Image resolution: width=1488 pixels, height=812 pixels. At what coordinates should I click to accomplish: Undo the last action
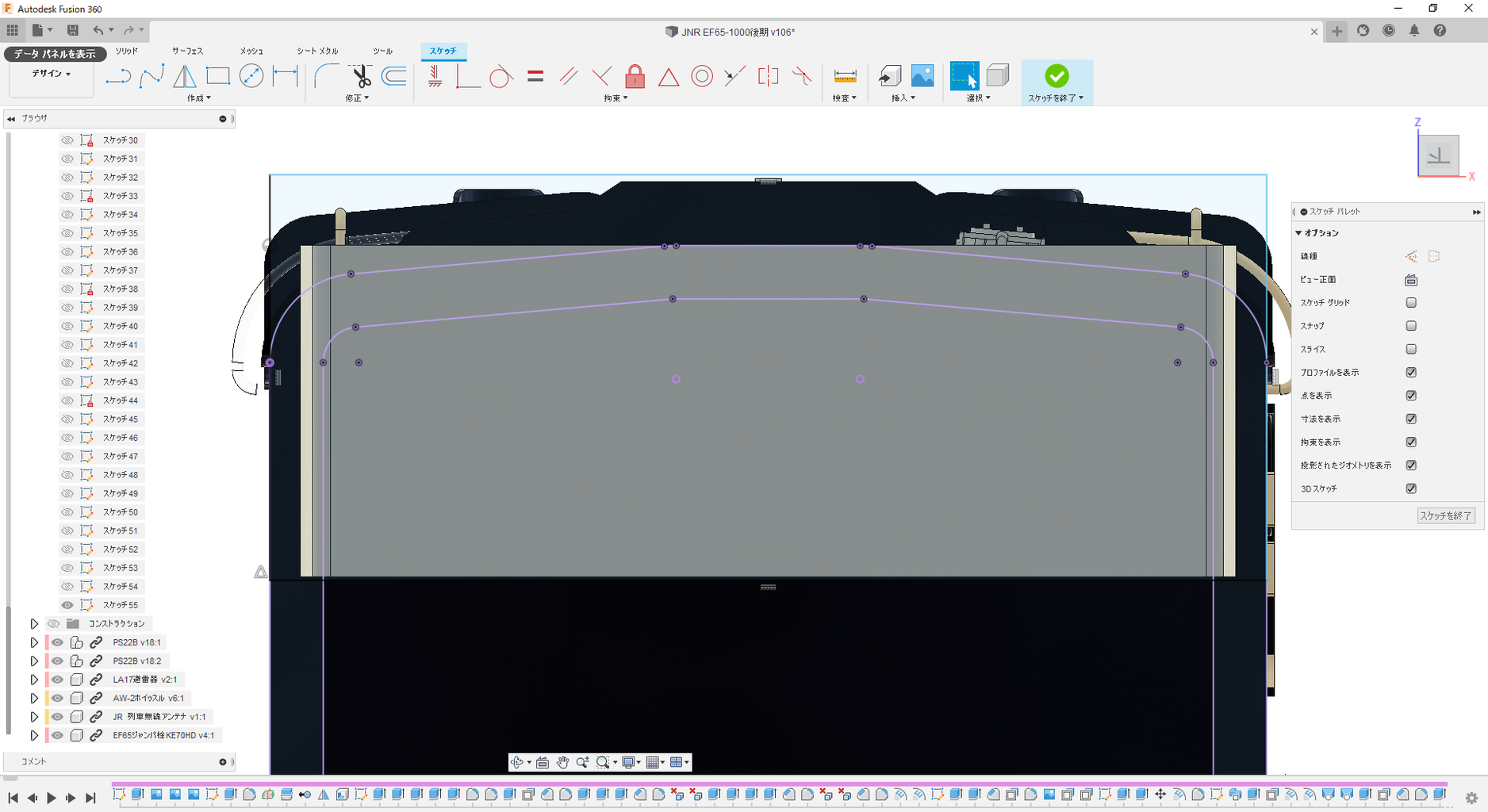tap(98, 31)
